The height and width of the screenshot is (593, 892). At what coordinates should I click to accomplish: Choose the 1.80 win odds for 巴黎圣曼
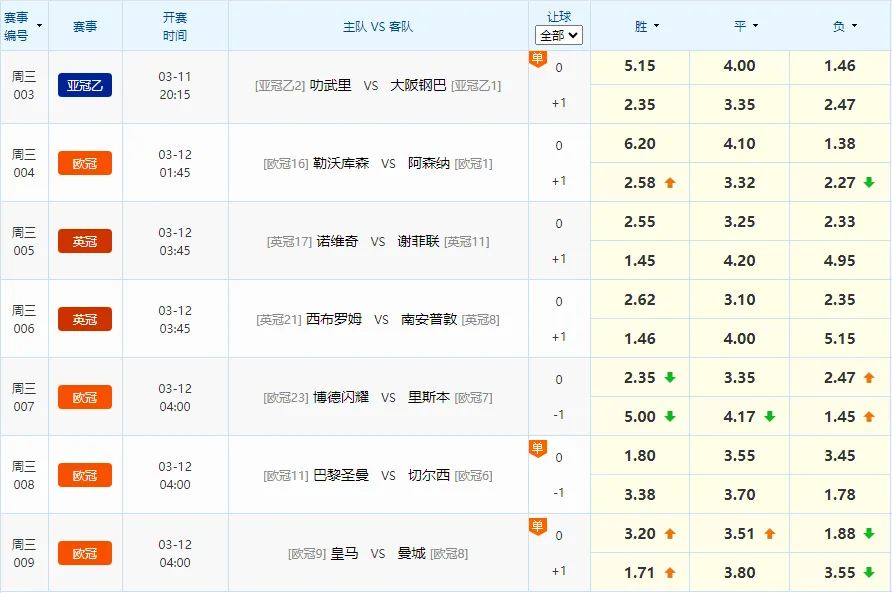tap(639, 456)
